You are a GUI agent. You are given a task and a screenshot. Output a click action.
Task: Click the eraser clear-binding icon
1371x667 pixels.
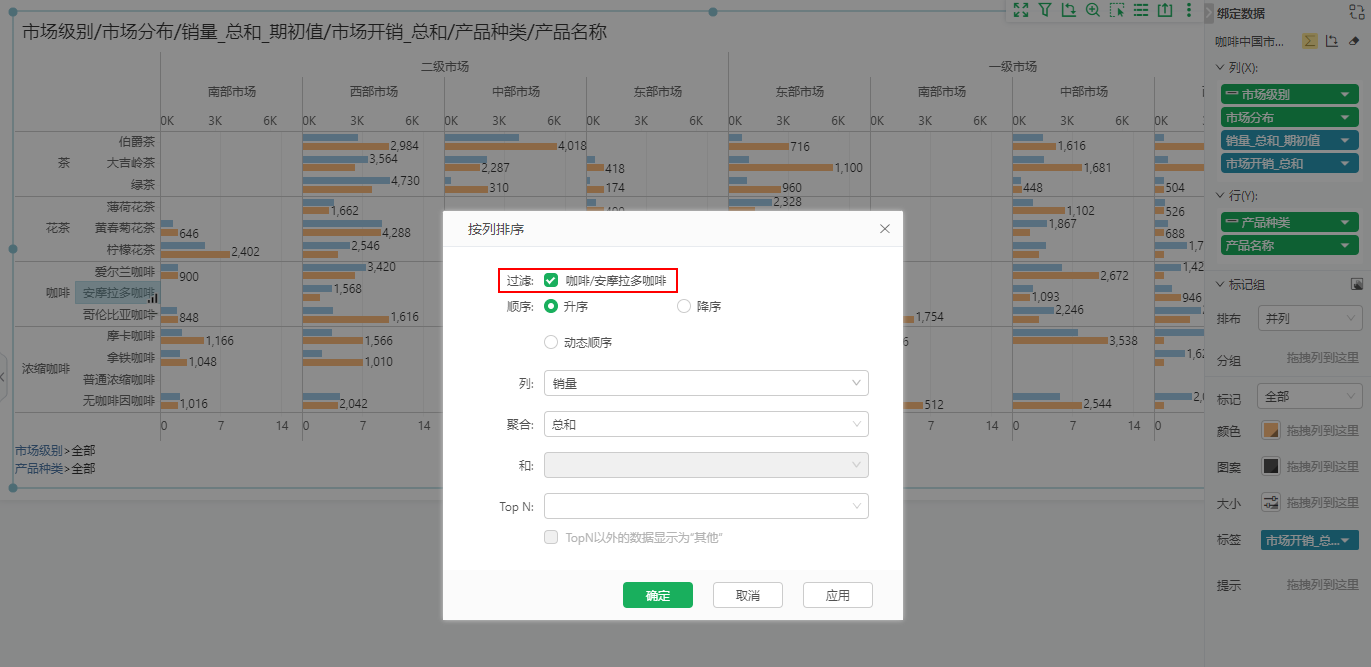point(1354,41)
